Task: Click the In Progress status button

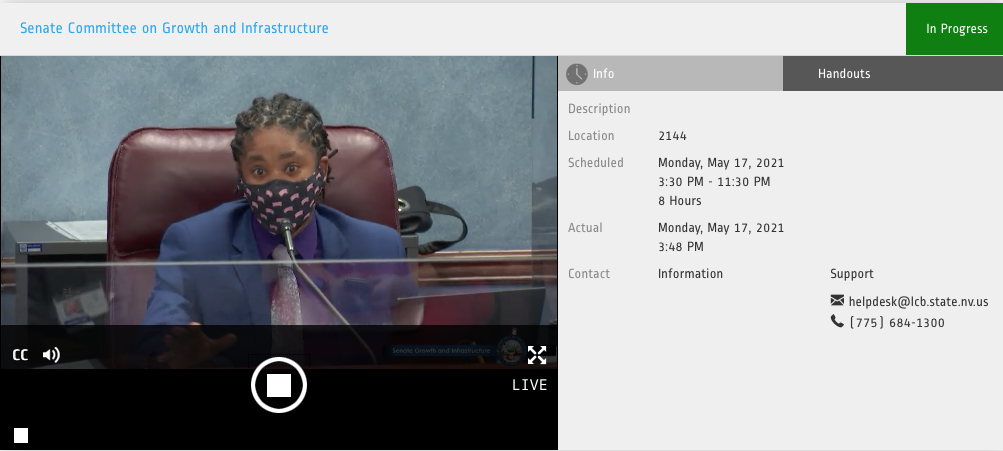Action: pyautogui.click(x=954, y=29)
